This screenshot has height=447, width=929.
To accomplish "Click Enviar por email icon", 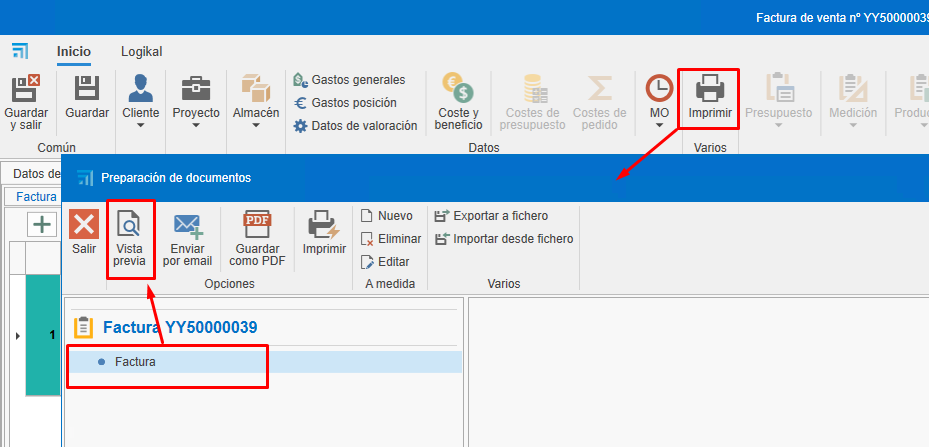I will [x=188, y=226].
